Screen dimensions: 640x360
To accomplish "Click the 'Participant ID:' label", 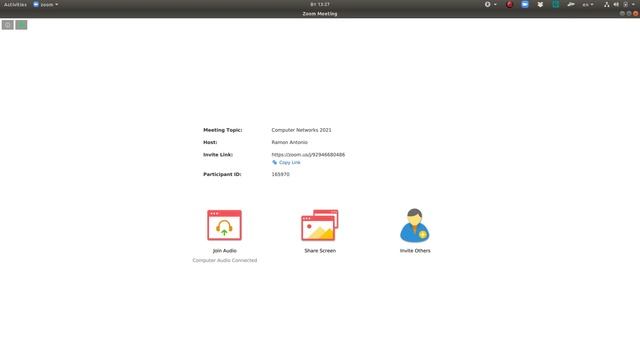I will tap(222, 174).
